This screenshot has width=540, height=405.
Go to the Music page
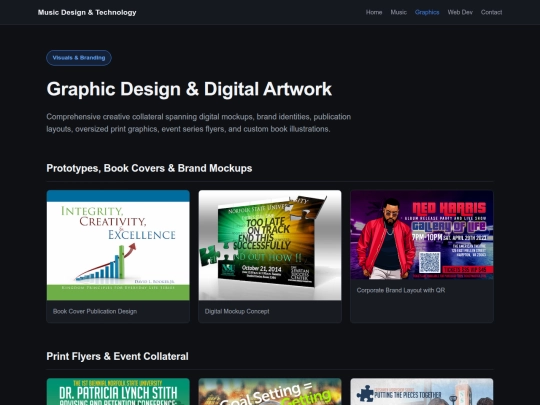pos(398,12)
